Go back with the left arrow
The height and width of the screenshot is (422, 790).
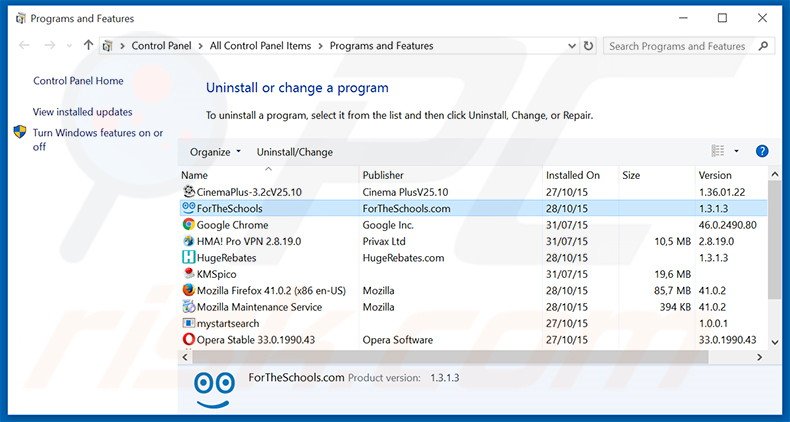coord(24,46)
